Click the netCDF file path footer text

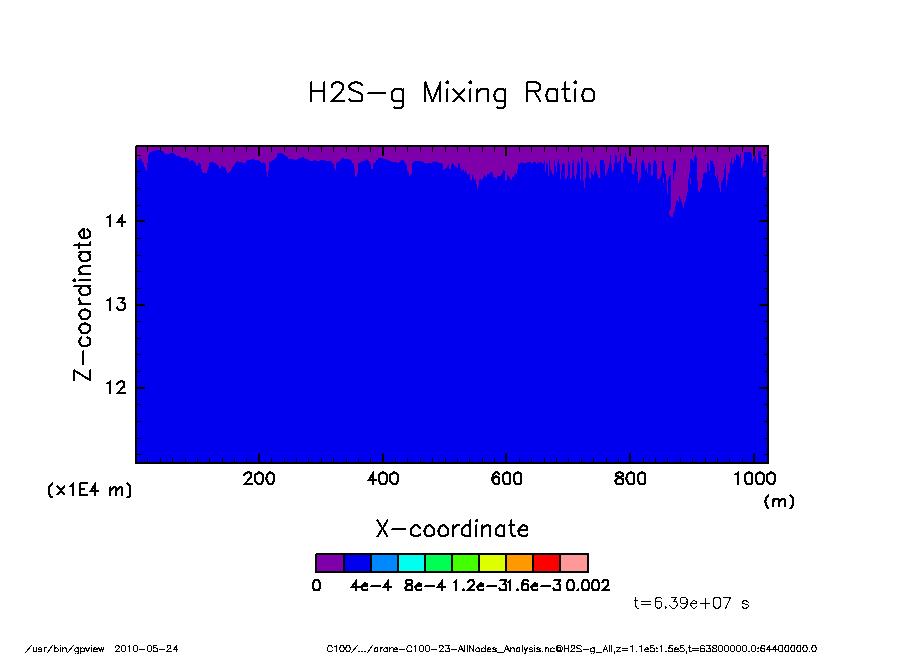[571, 649]
